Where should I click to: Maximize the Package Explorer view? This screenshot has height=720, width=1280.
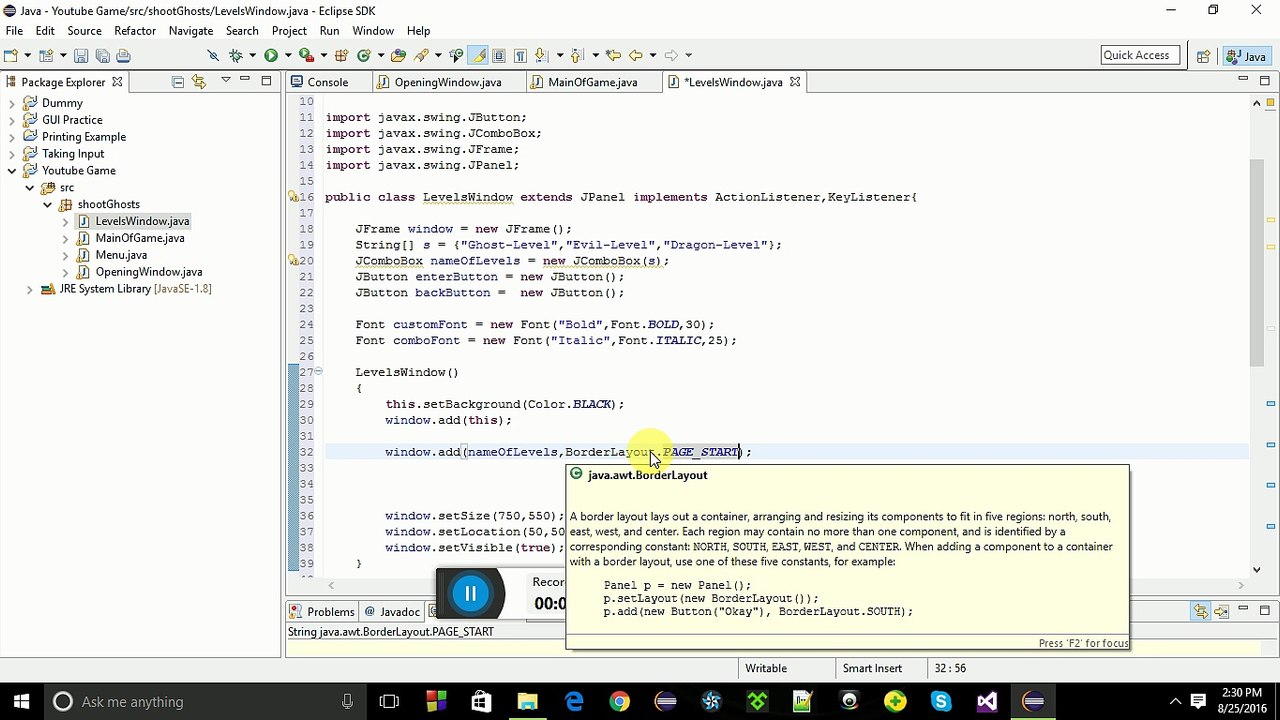point(266,81)
